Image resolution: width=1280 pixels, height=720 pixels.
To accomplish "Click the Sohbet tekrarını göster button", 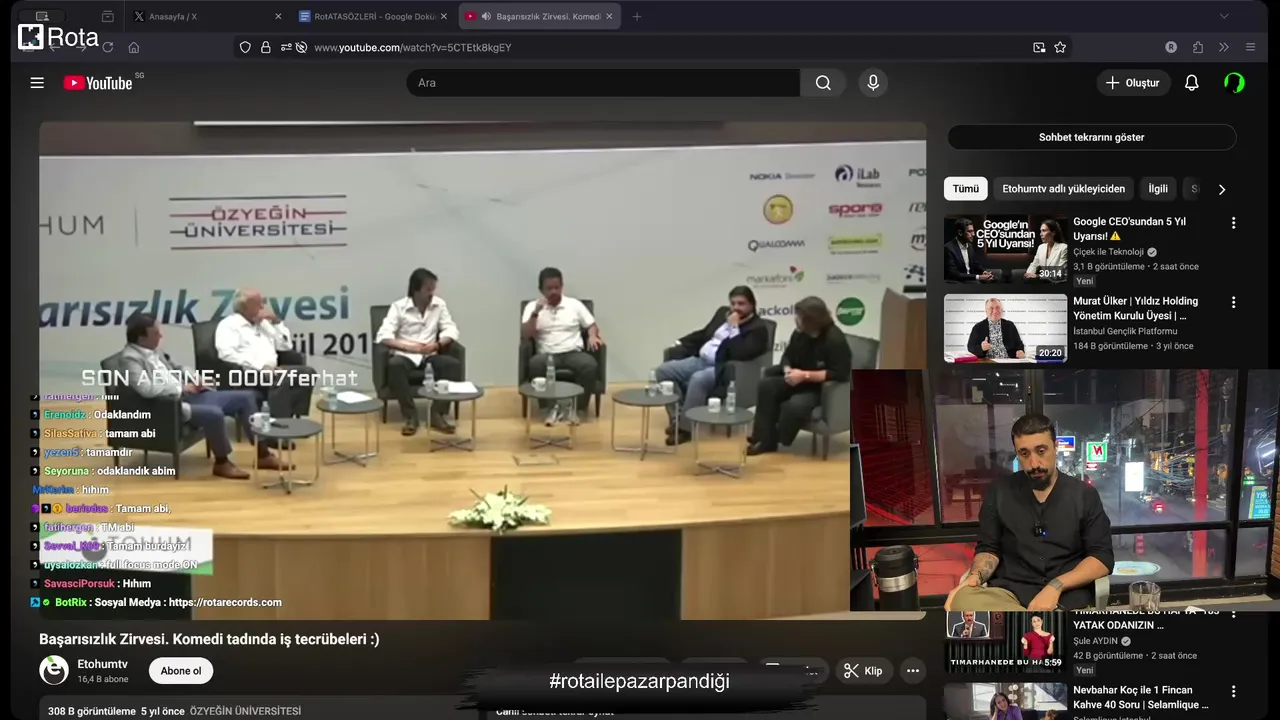I will tap(1091, 137).
